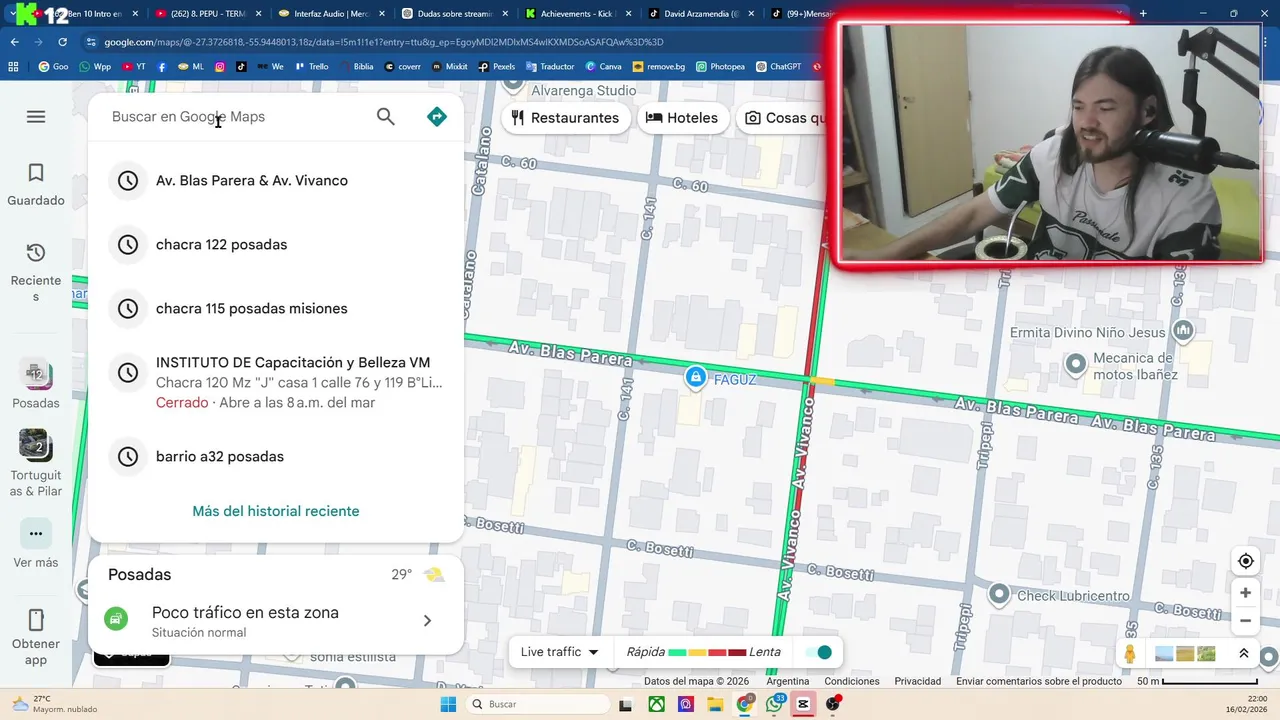This screenshot has height=720, width=1280.
Task: Click the FAGUZ map marker
Action: click(695, 377)
